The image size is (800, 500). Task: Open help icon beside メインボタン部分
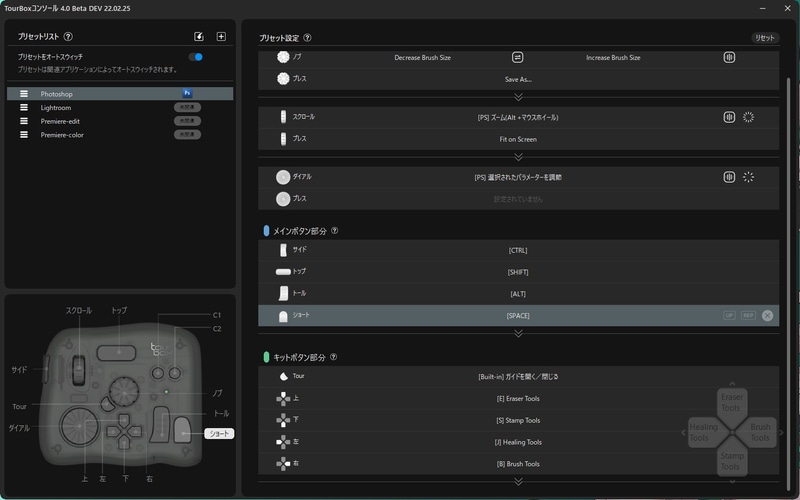click(x=334, y=231)
